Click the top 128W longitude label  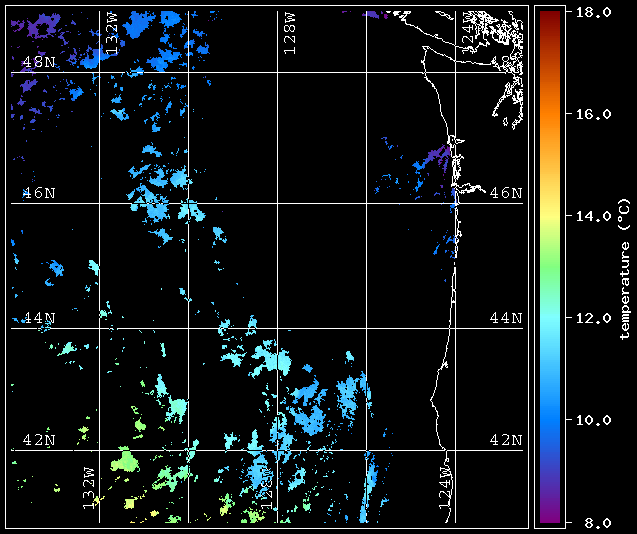coord(290,34)
